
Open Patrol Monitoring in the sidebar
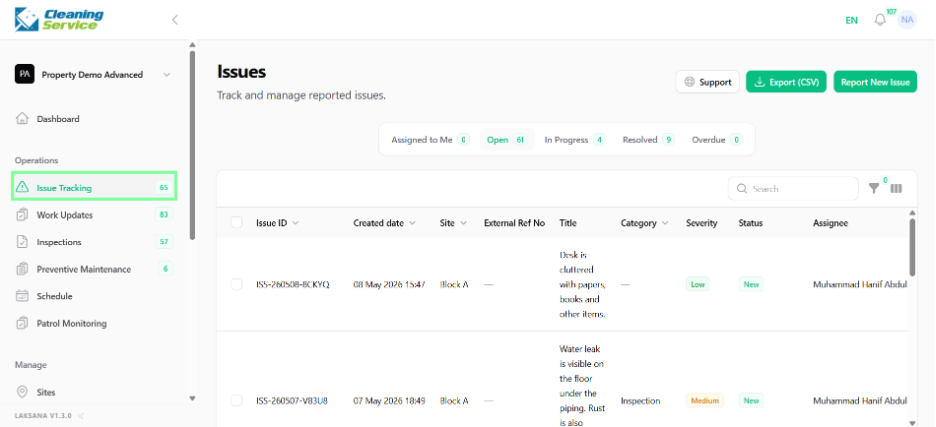(x=72, y=324)
